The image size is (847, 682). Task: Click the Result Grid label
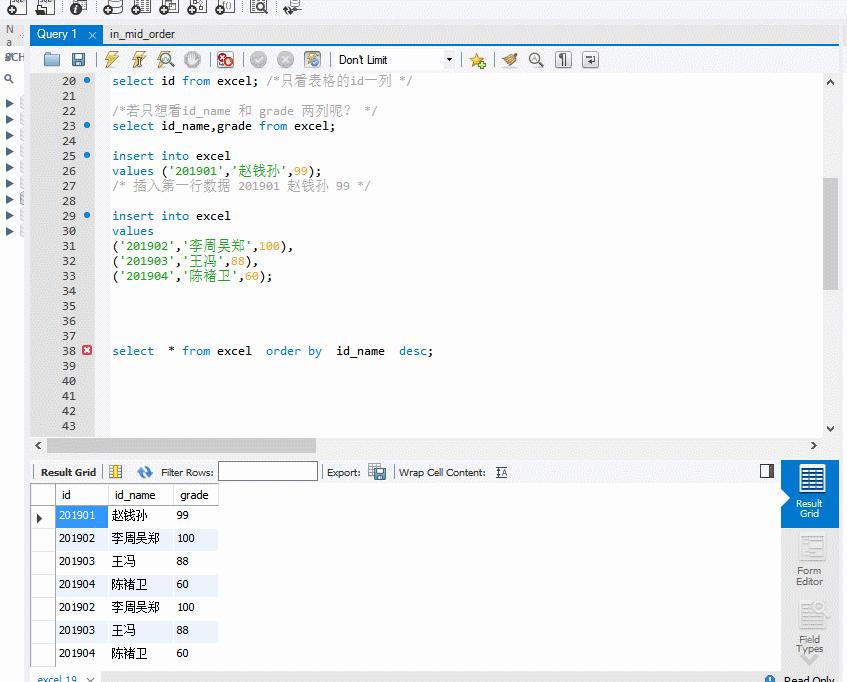point(68,472)
